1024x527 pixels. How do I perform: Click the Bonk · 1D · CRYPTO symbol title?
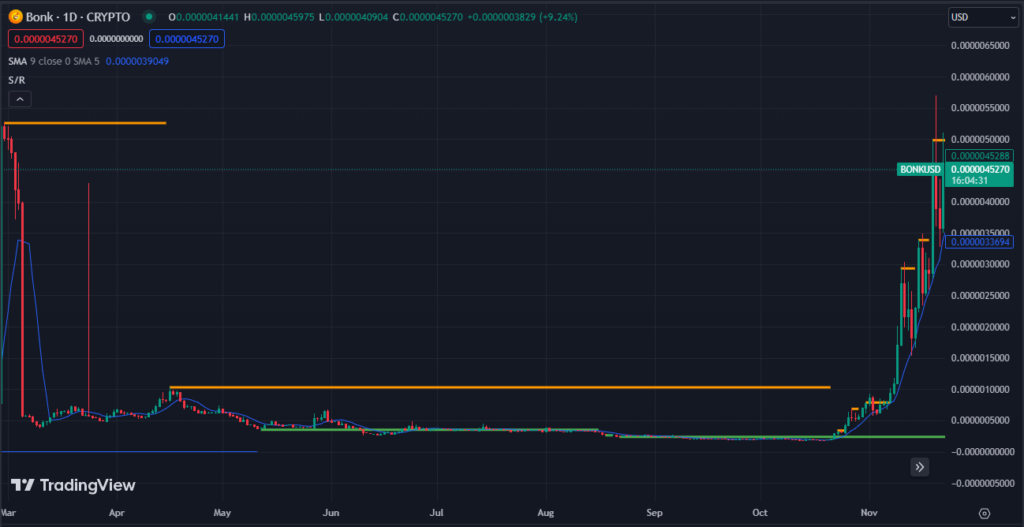pos(78,17)
